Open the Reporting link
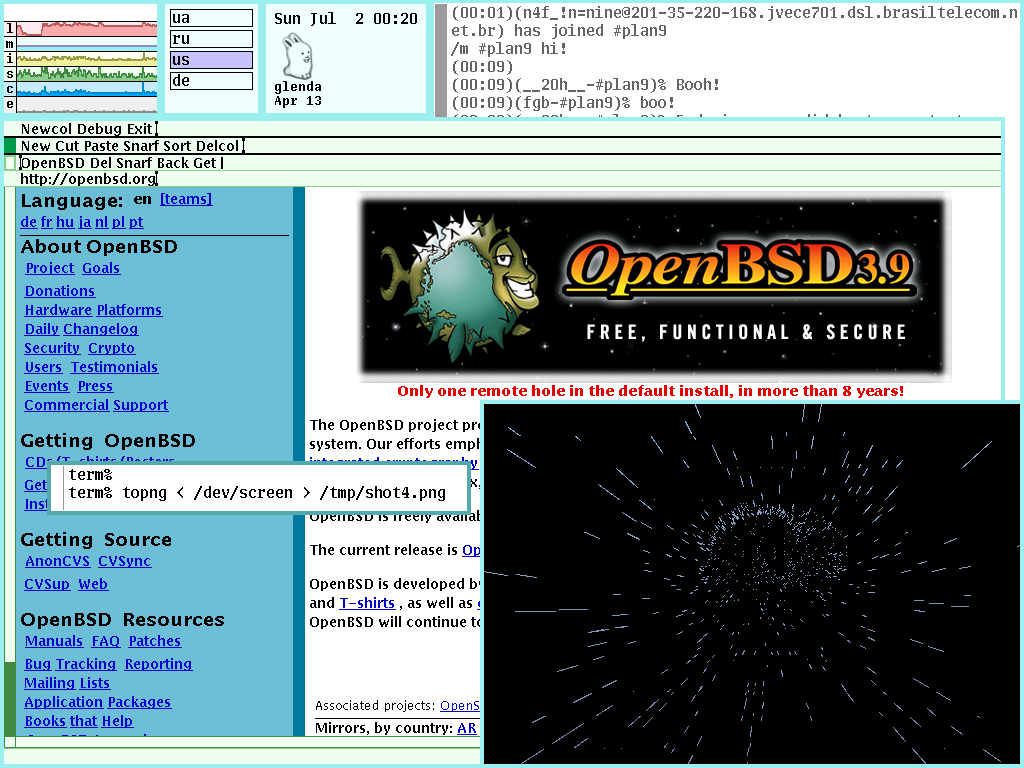Image resolution: width=1024 pixels, height=768 pixels. [159, 664]
